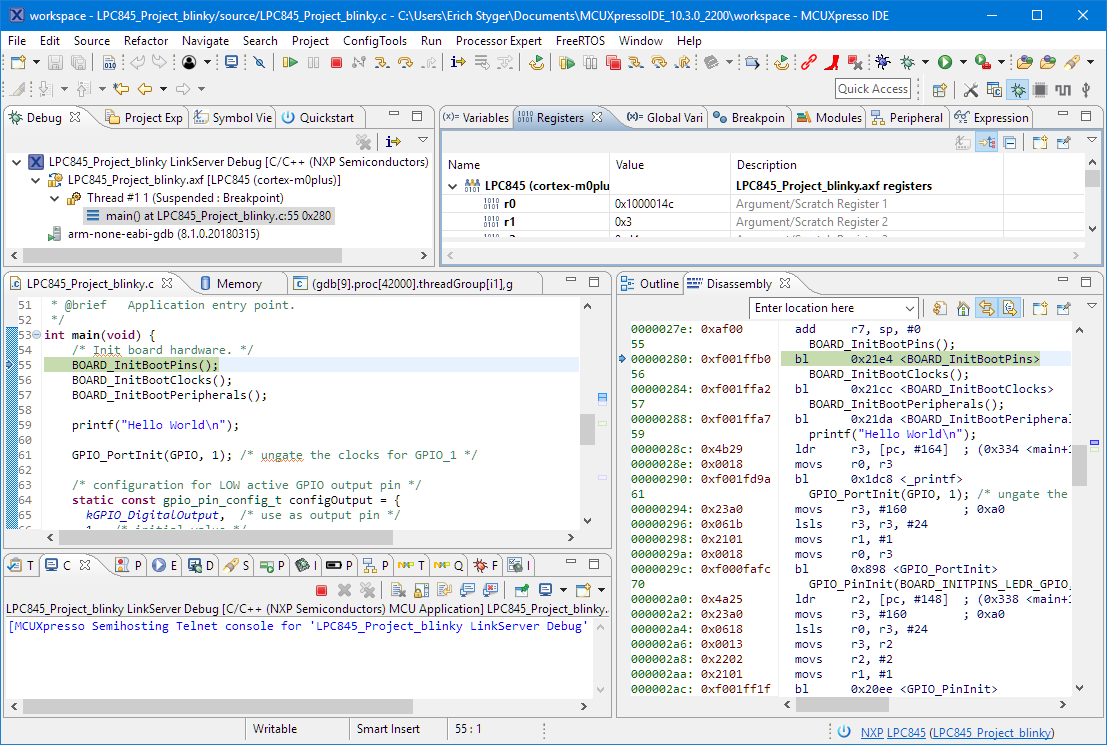Screen dimensions: 1107x745
Task: Click the editor's vertical scrollbar thumb
Action: coord(587,429)
